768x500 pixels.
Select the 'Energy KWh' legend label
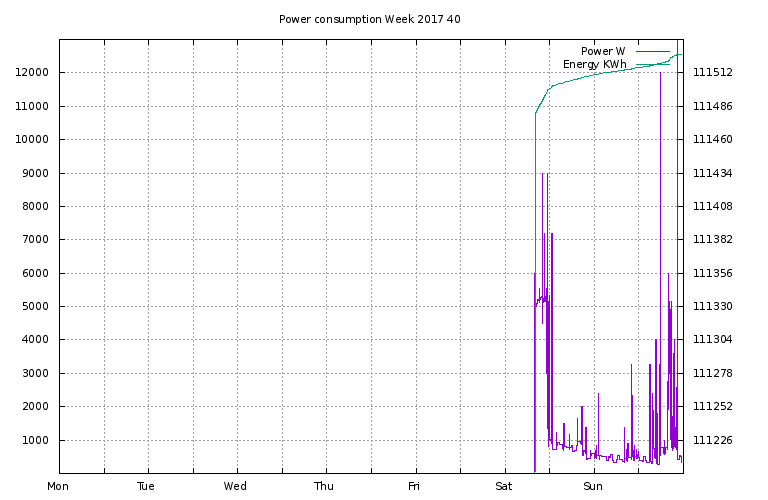pos(595,64)
